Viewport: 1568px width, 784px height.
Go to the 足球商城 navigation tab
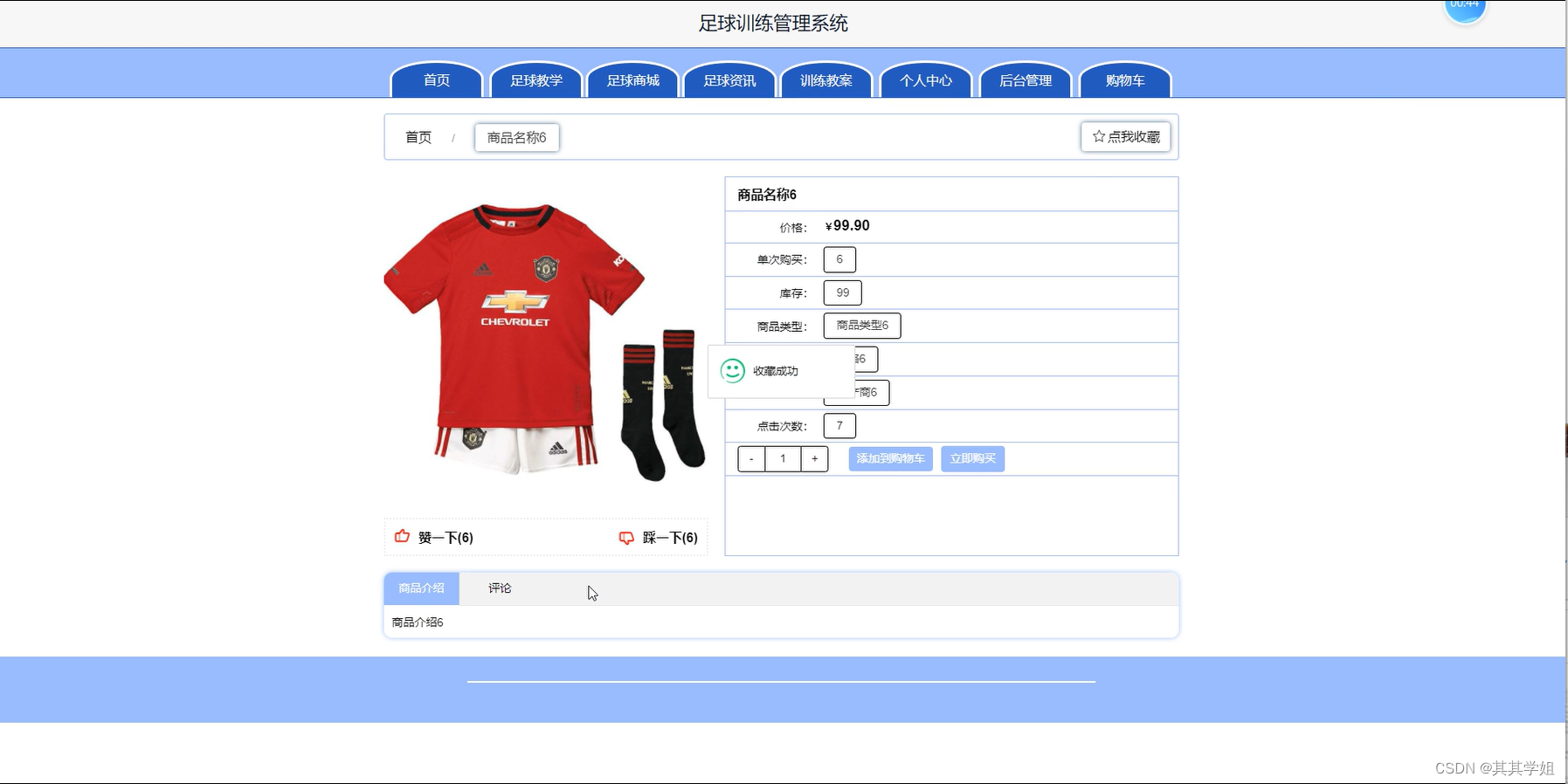click(633, 80)
